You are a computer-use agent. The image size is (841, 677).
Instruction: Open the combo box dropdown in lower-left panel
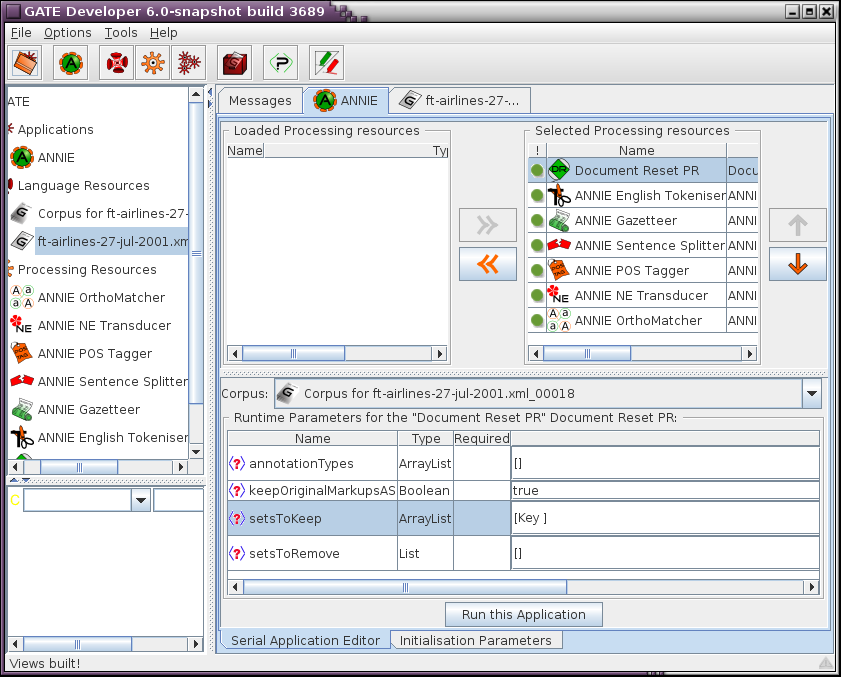coord(141,501)
